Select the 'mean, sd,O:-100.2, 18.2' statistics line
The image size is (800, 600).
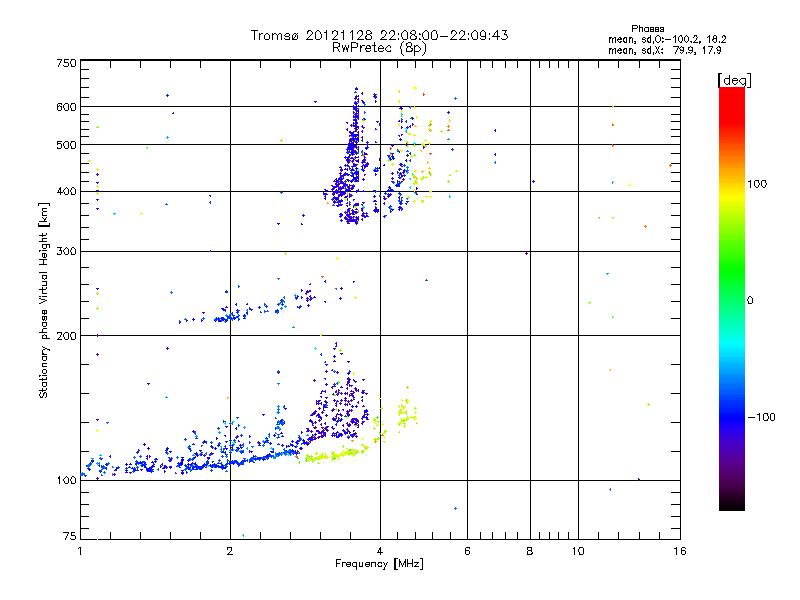pyautogui.click(x=667, y=40)
